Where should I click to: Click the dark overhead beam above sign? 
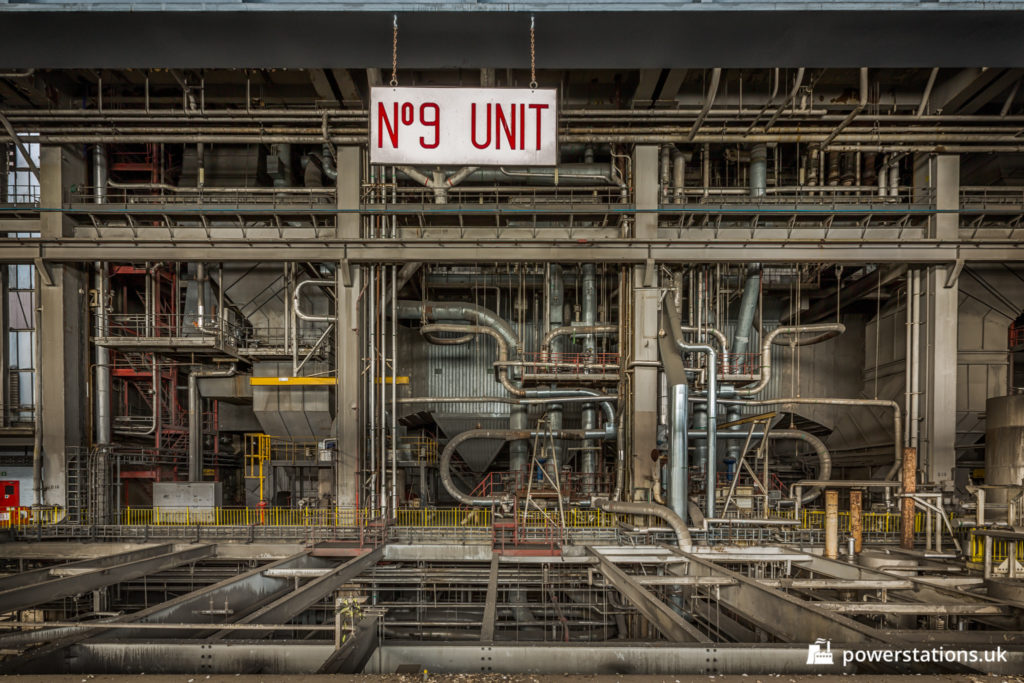pos(512,40)
